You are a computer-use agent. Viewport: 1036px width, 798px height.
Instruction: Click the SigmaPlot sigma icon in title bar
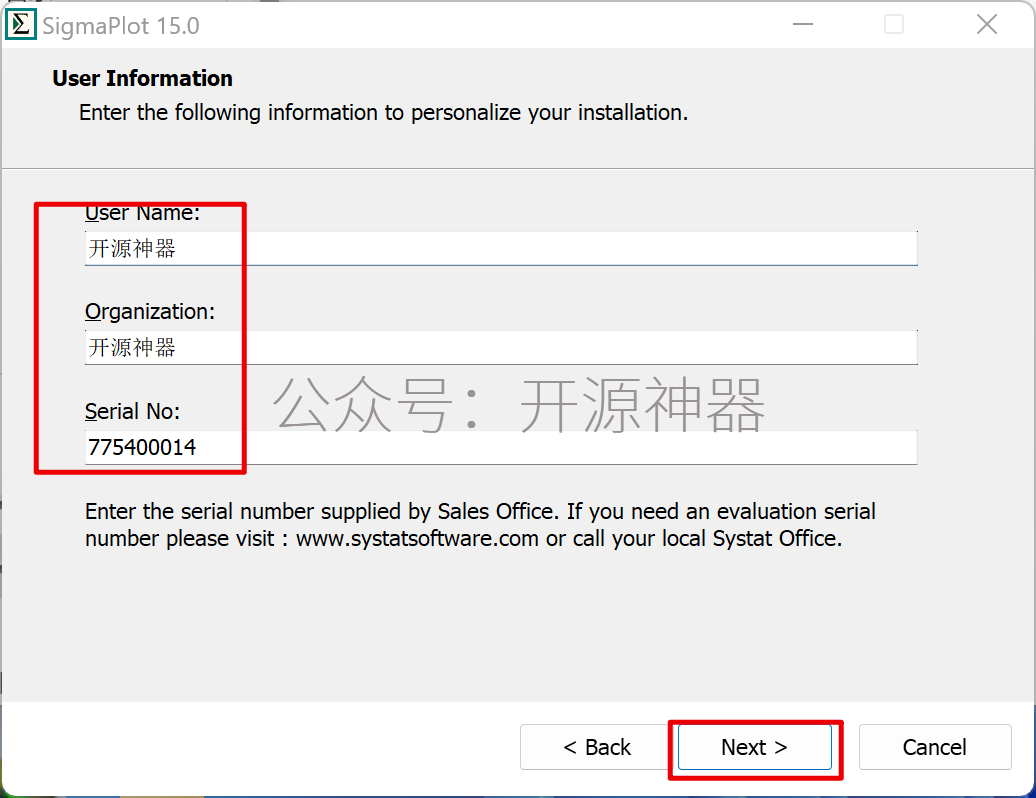point(20,25)
